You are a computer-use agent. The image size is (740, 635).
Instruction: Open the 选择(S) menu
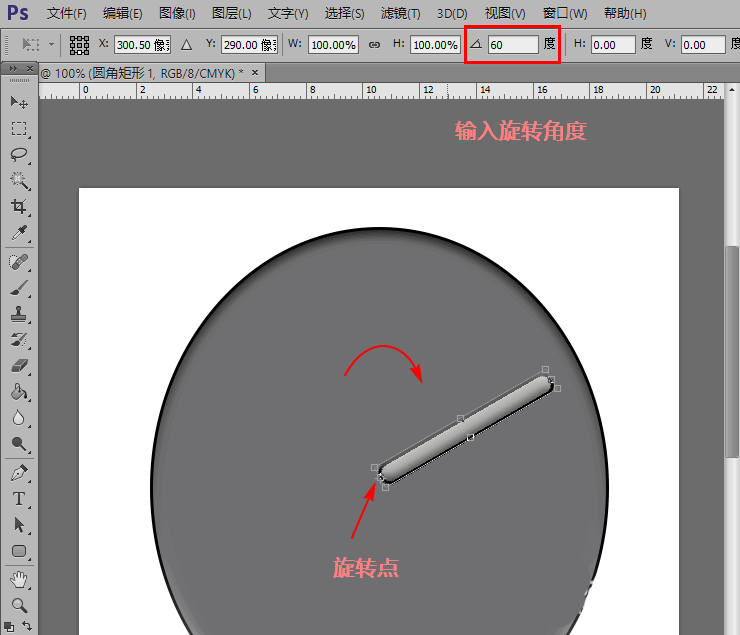pyautogui.click(x=345, y=13)
